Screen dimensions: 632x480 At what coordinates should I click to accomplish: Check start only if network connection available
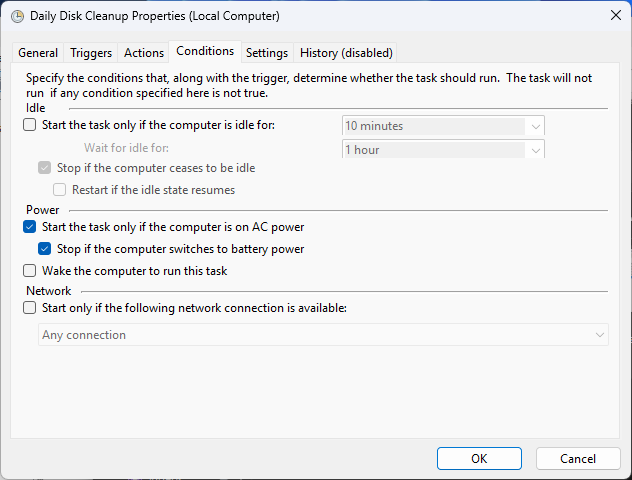[29, 308]
